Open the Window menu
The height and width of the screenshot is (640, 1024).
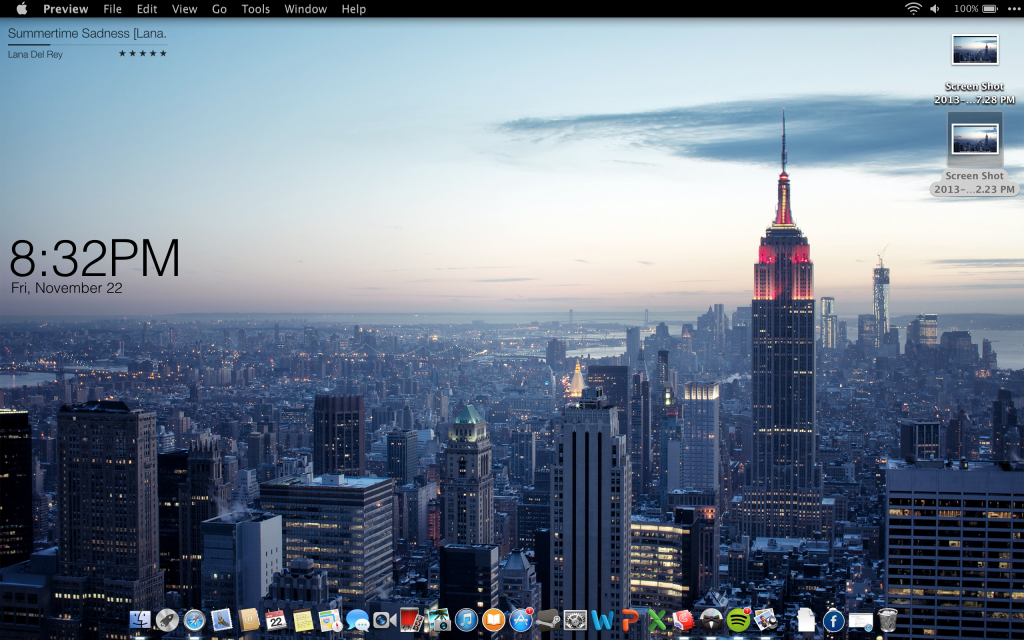305,9
